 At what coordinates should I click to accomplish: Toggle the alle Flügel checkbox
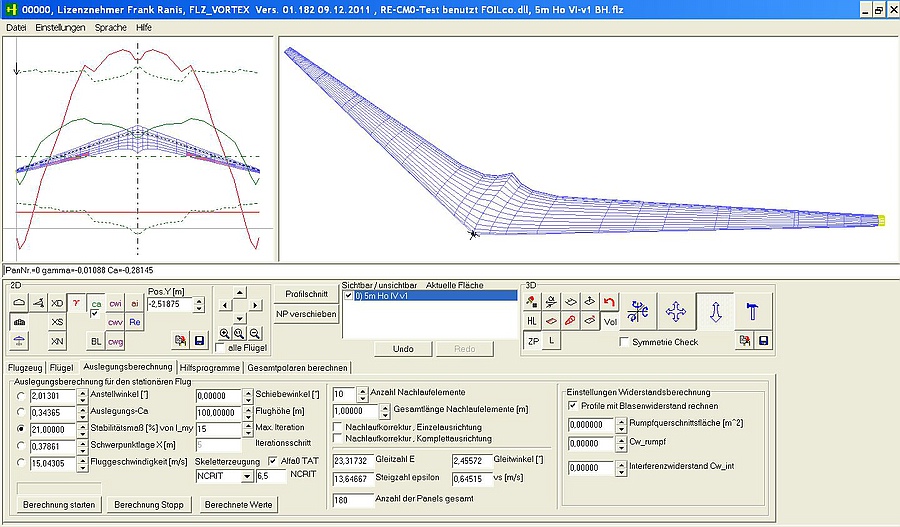tap(219, 348)
